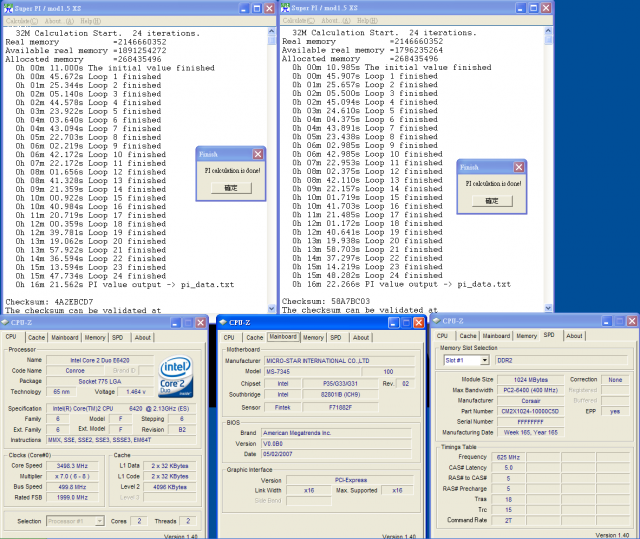Maximize the right Super PI window

(533, 8)
